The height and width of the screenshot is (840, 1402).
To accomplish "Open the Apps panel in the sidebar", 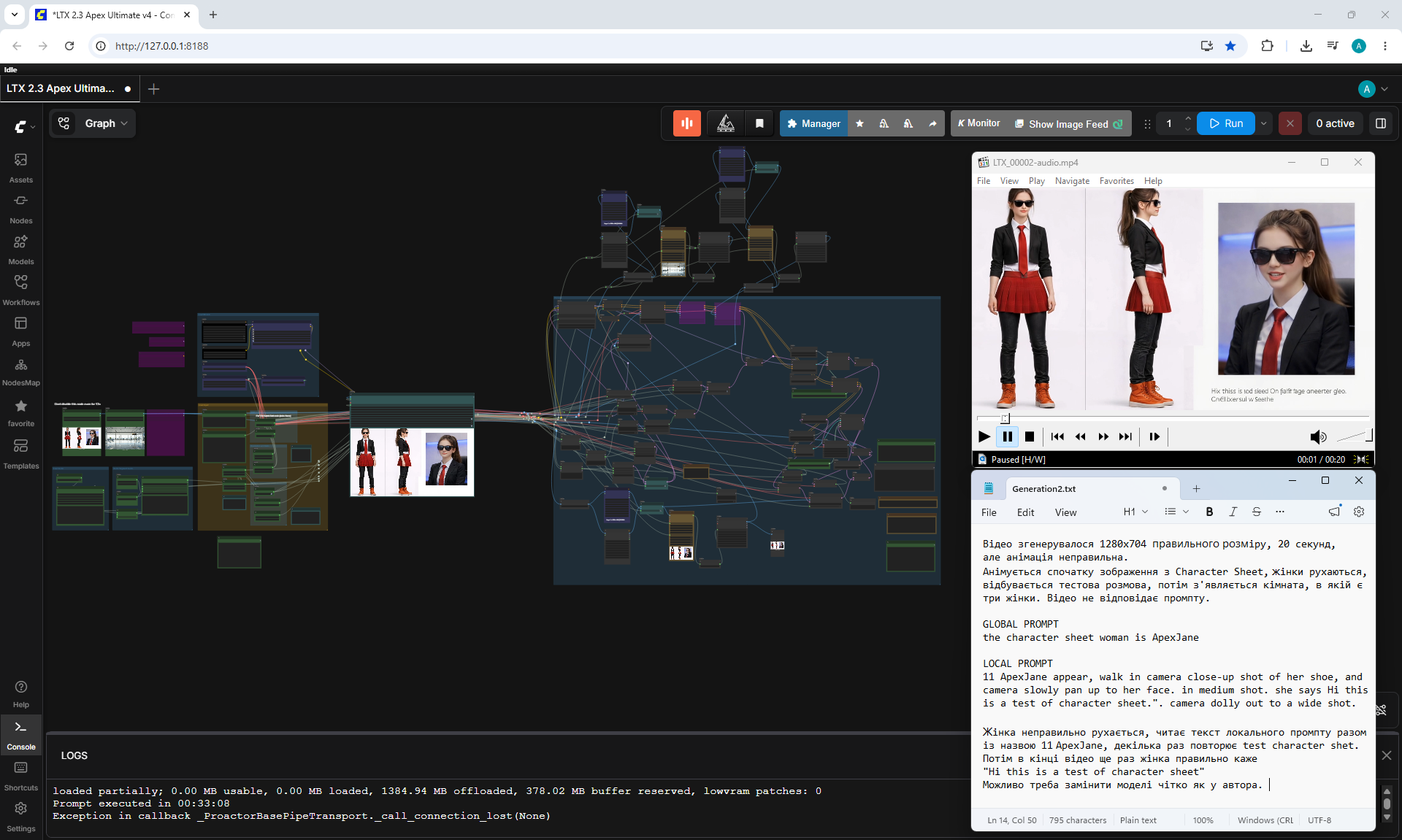I will 21,331.
